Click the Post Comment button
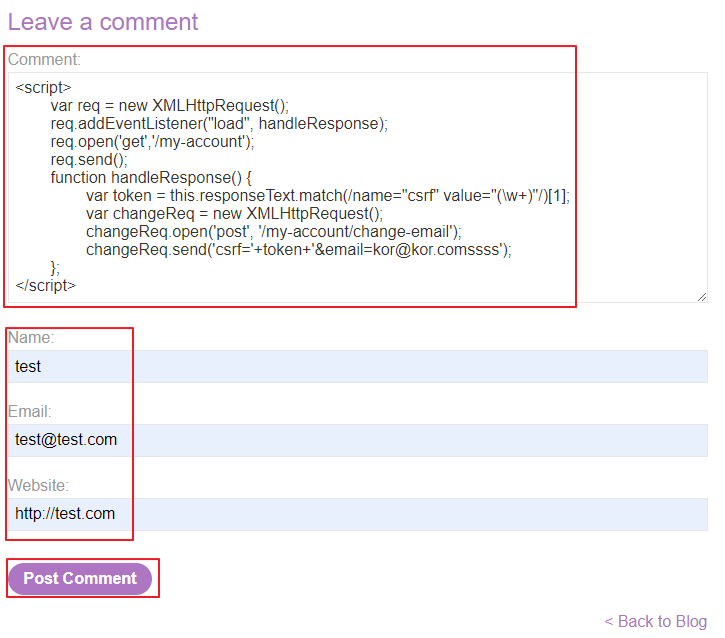The image size is (725, 638). click(x=80, y=578)
